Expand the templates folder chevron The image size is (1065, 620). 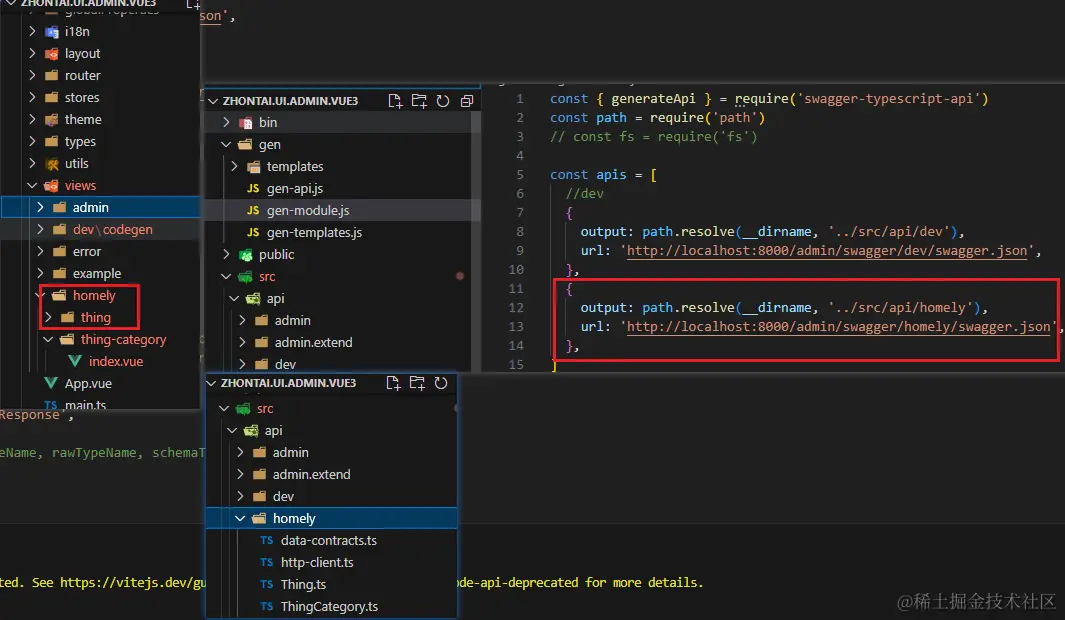pyautogui.click(x=234, y=166)
